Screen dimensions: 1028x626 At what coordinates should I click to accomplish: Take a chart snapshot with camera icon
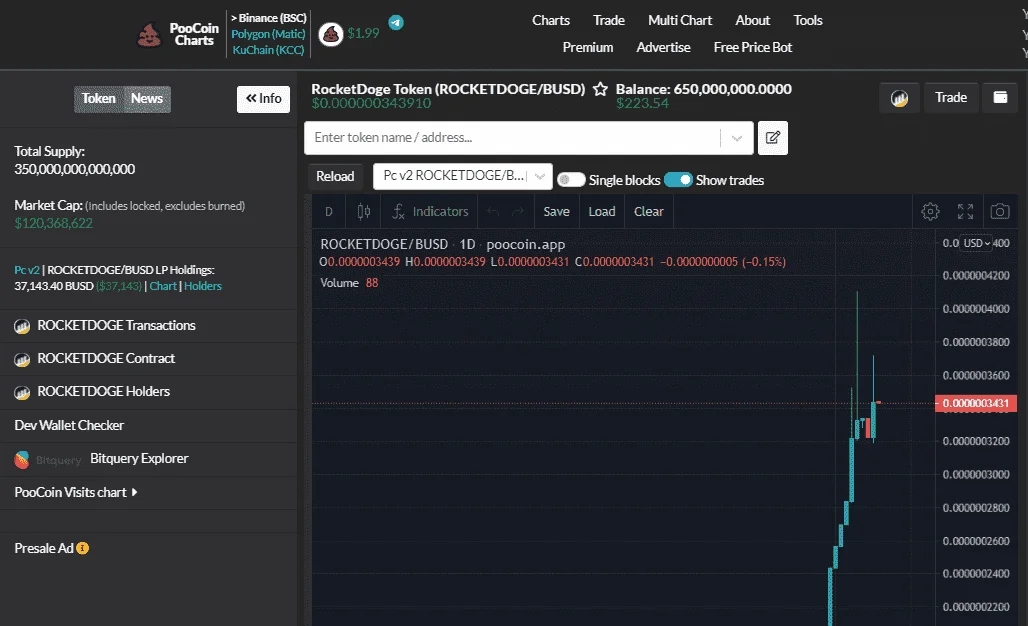click(1000, 212)
